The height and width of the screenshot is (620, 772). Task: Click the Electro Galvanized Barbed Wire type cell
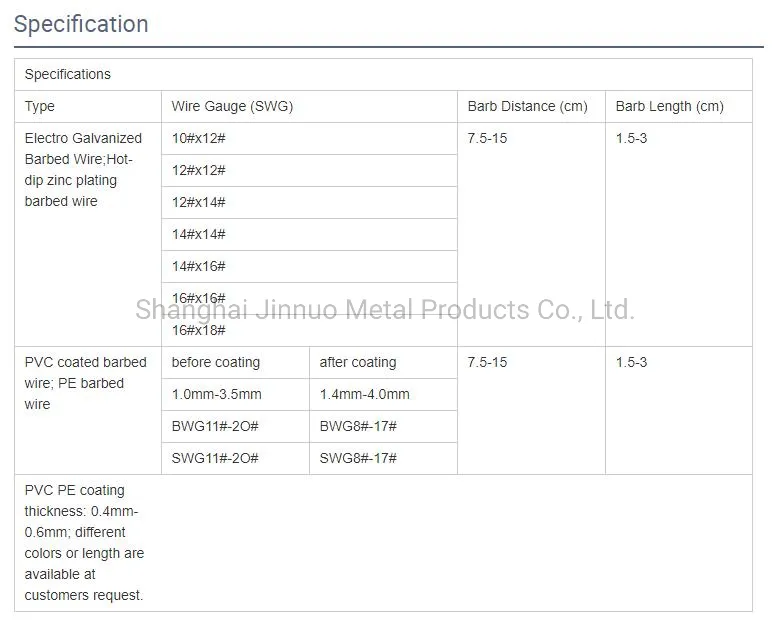pos(84,170)
